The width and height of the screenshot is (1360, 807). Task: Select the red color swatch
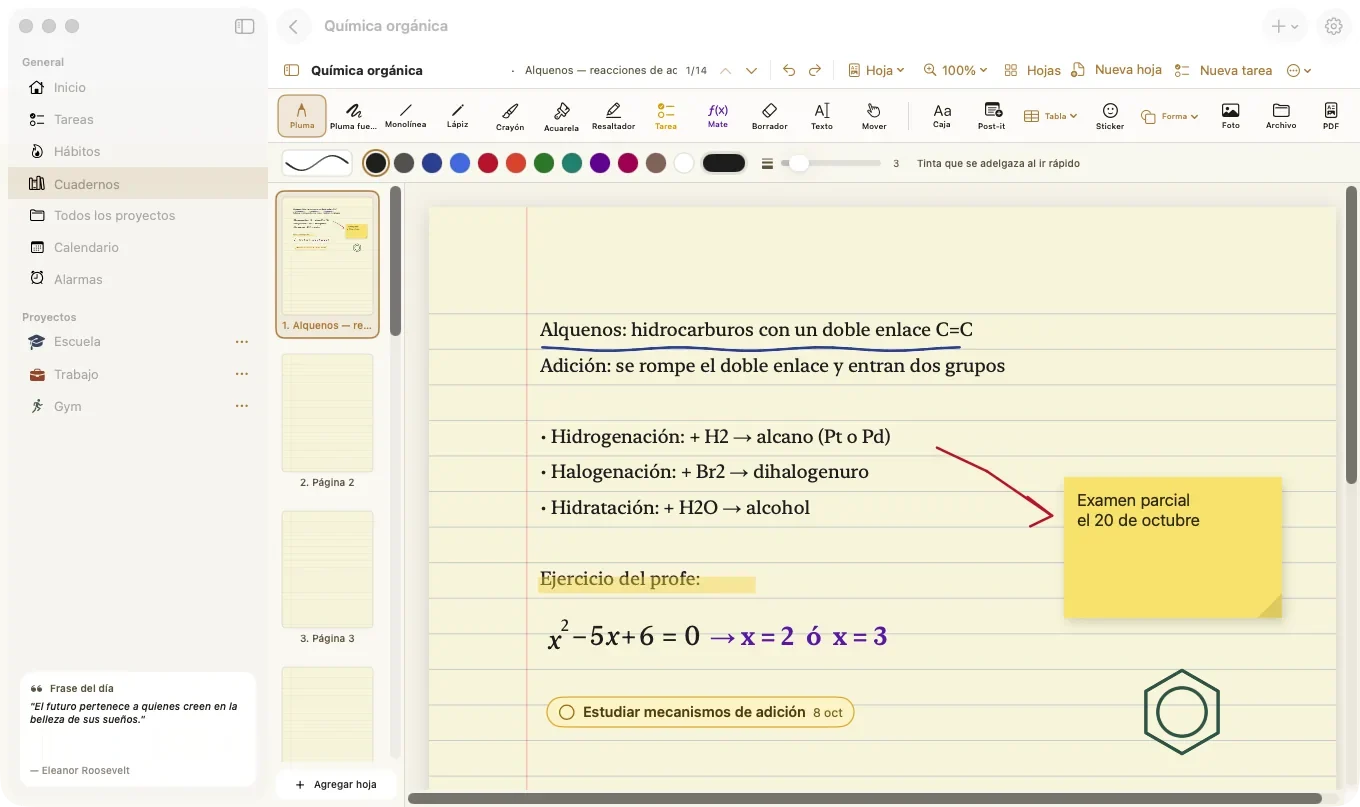tap(488, 163)
